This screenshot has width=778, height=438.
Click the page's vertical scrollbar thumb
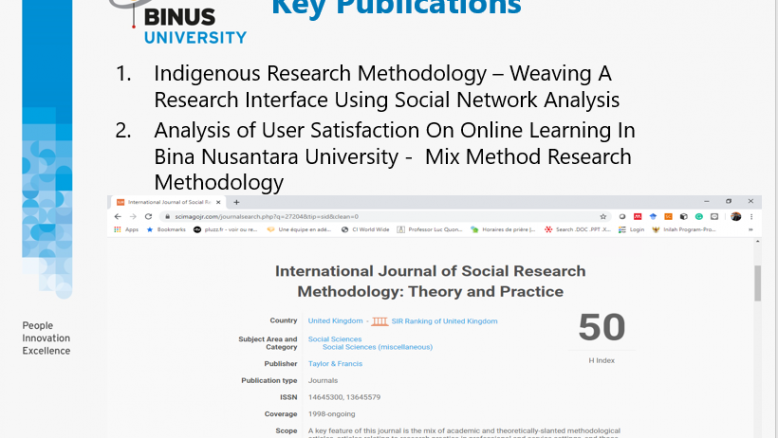coord(757,283)
